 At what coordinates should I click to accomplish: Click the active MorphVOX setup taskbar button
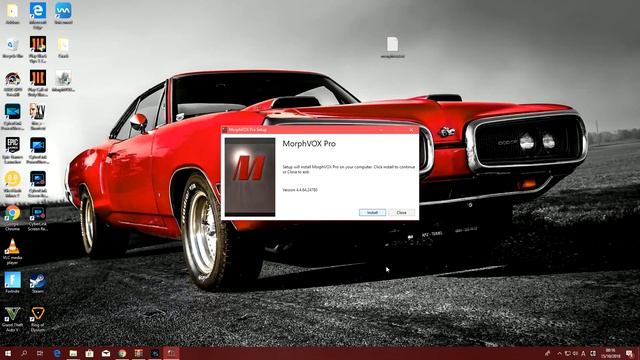pos(171,353)
